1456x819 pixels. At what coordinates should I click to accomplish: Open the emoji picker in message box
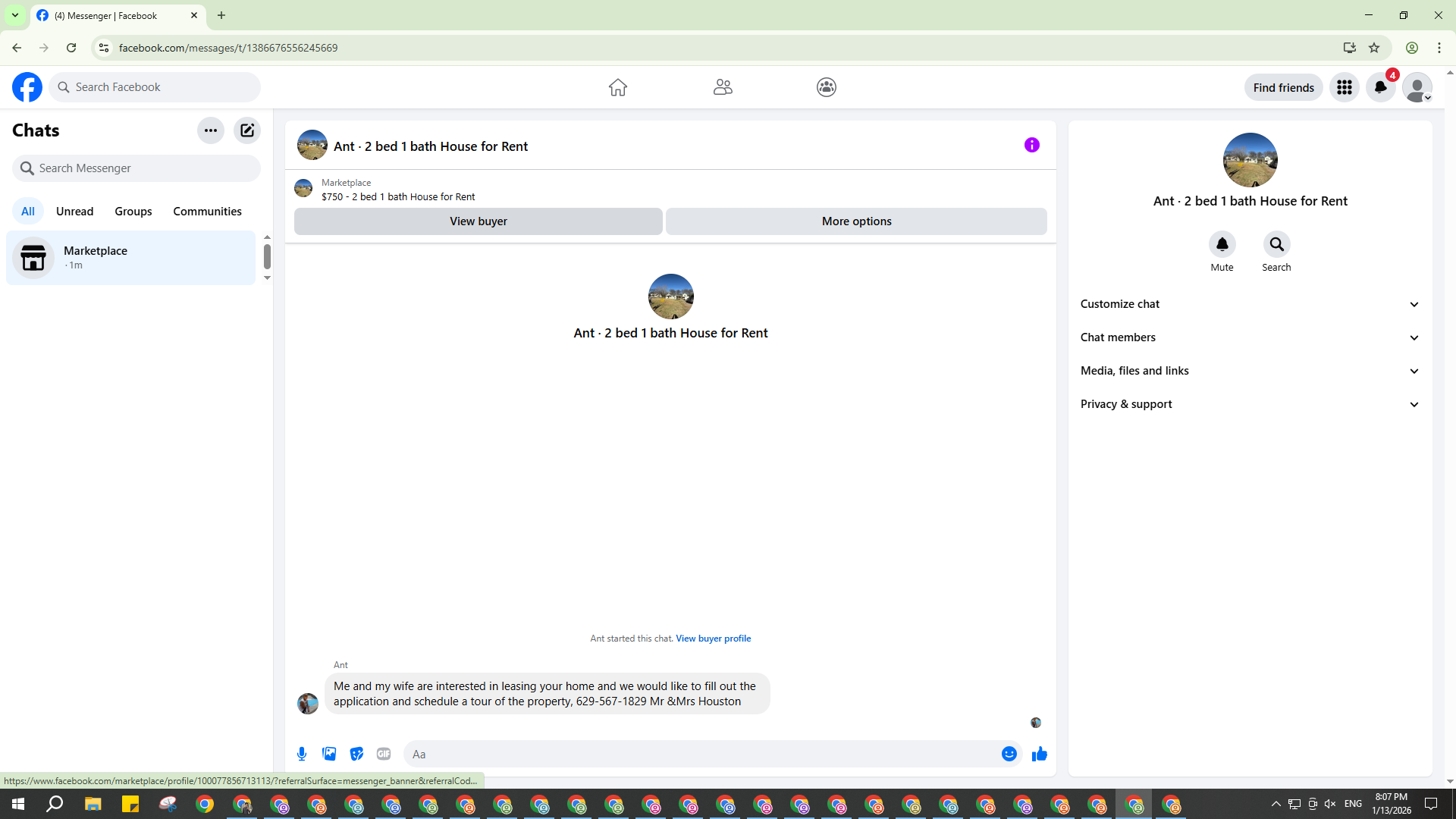pos(1009,754)
